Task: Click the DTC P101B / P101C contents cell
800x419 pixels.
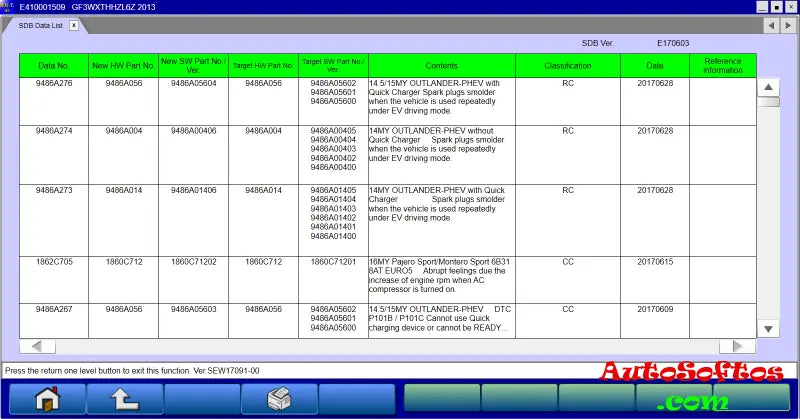Action: point(442,321)
